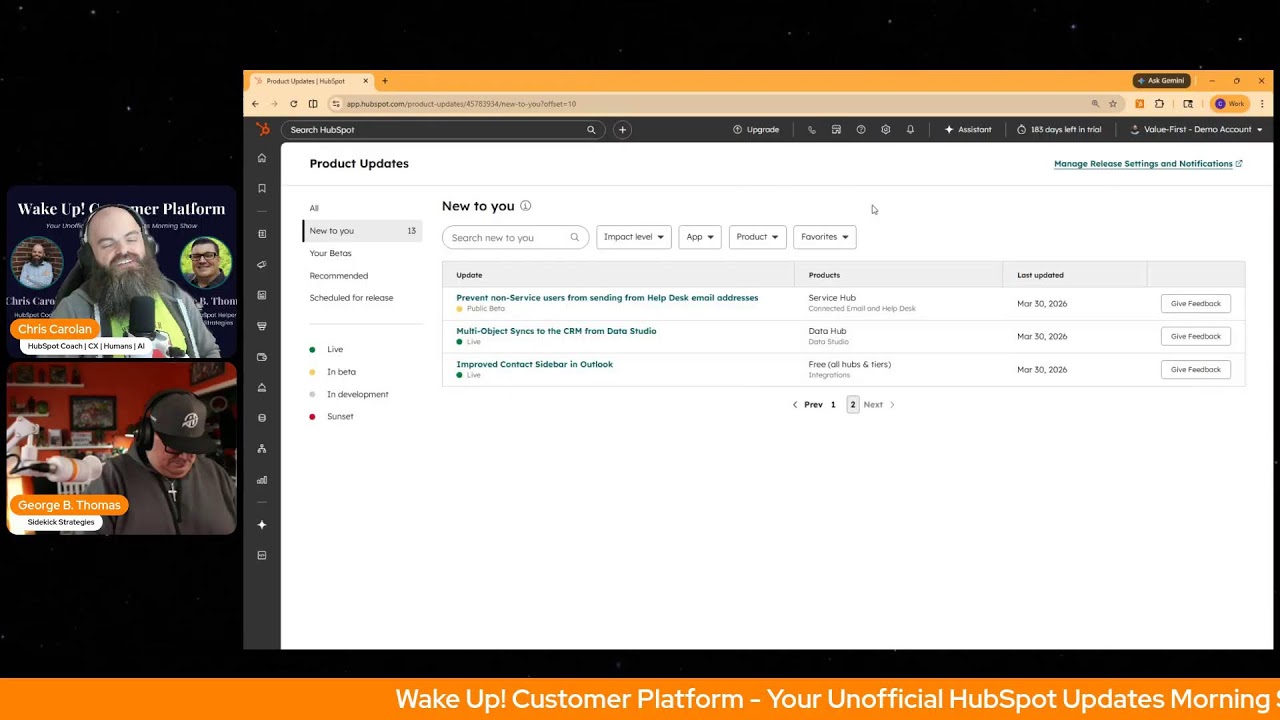Open Content icon in left sidebar
The height and width of the screenshot is (720, 1280).
point(262,295)
